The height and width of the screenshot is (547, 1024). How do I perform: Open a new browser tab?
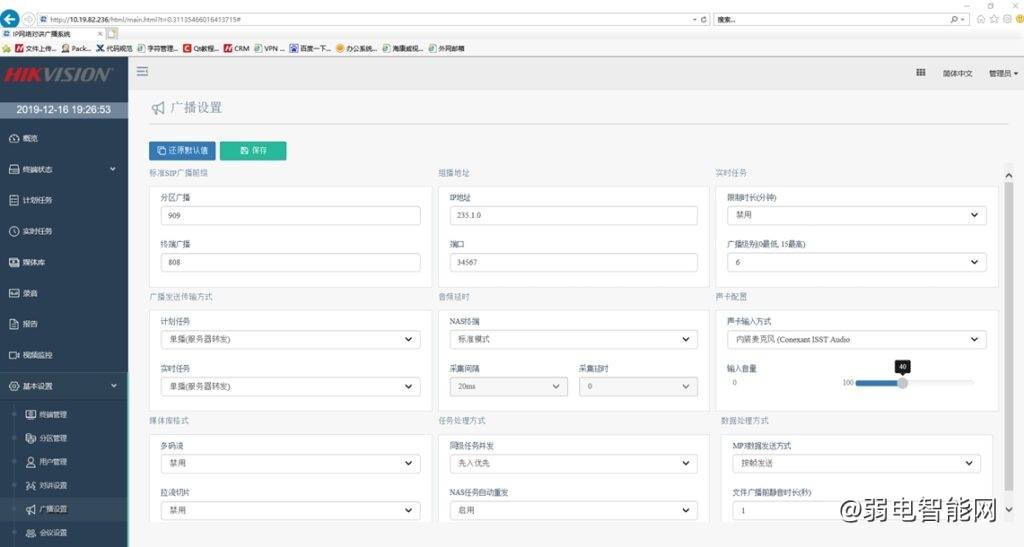[112, 34]
